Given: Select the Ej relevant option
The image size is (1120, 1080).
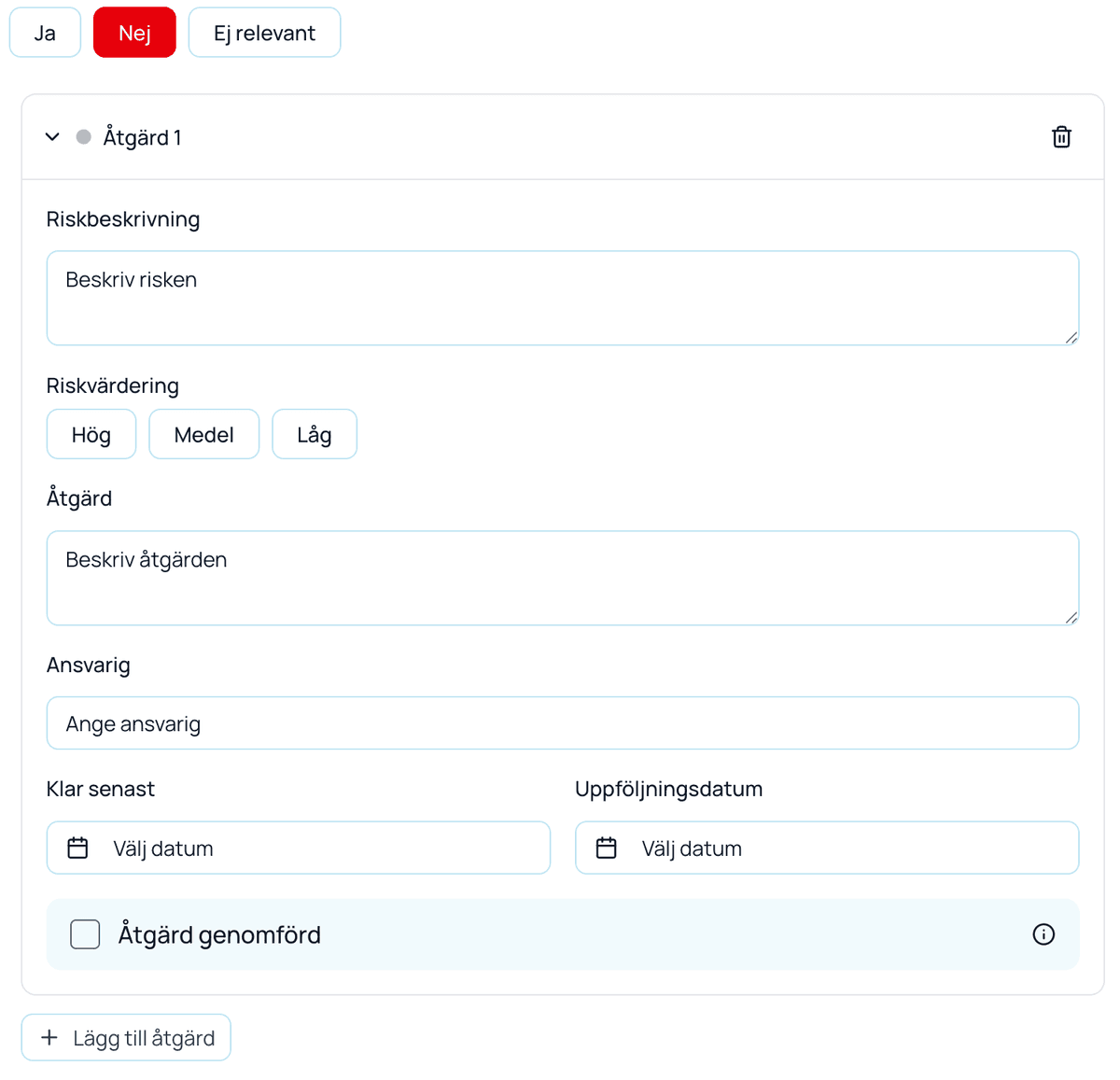Looking at the screenshot, I should [x=264, y=33].
